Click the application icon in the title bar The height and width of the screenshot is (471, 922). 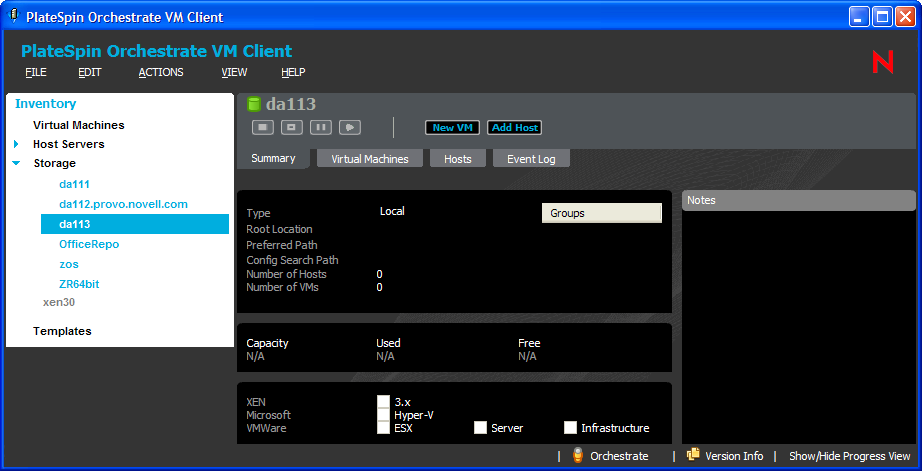(14, 16)
